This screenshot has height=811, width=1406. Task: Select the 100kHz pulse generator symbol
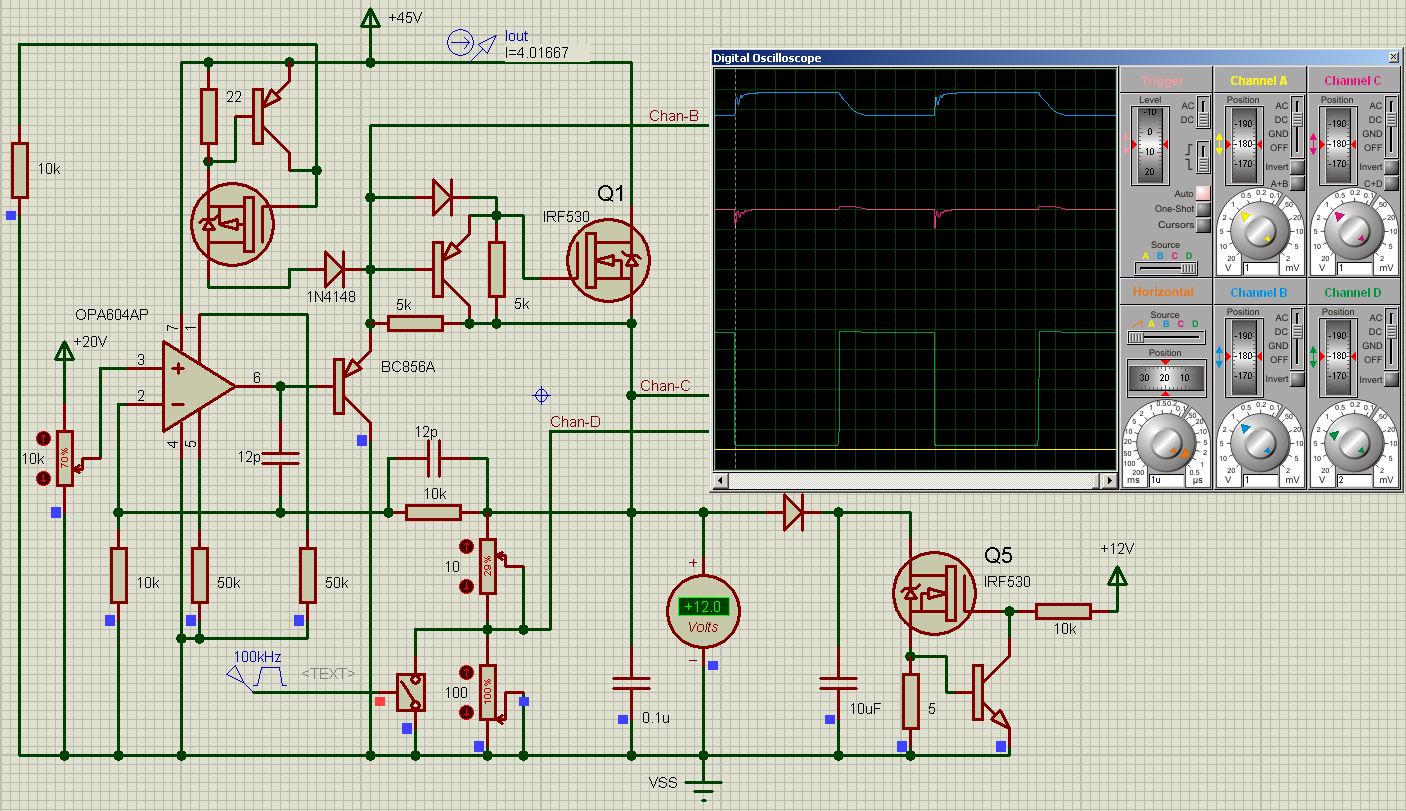pyautogui.click(x=258, y=676)
